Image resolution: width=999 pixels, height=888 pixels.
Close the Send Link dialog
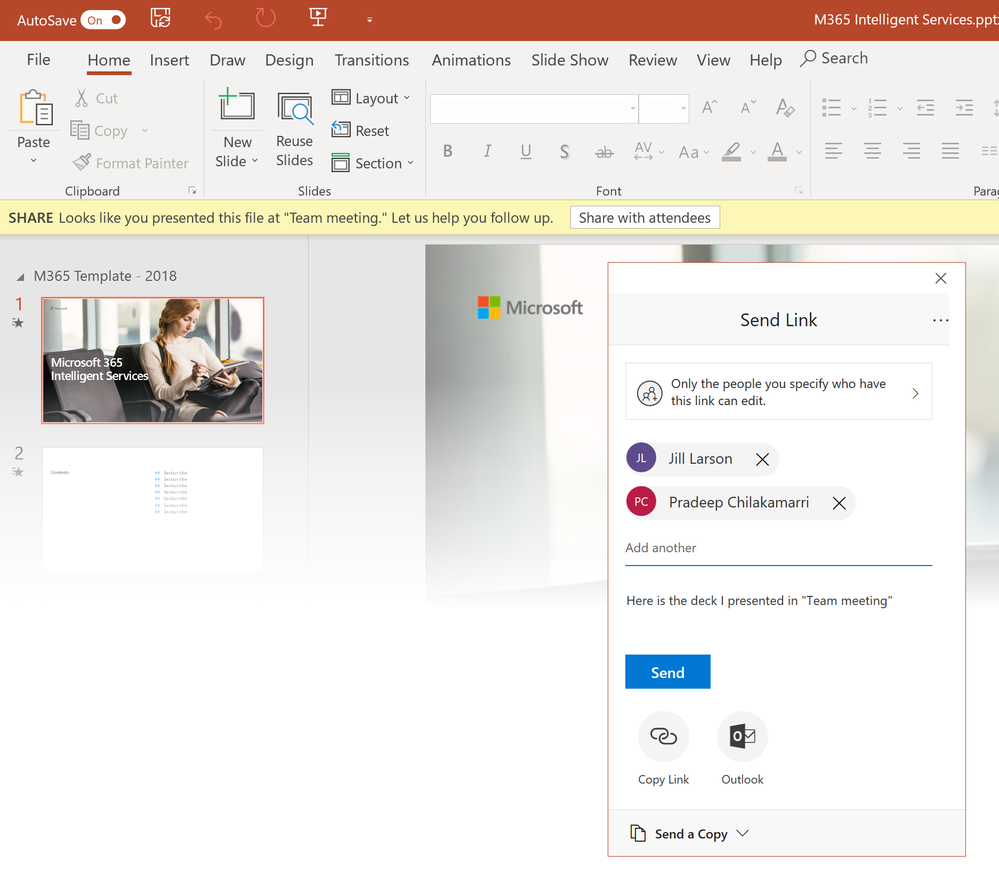[940, 278]
